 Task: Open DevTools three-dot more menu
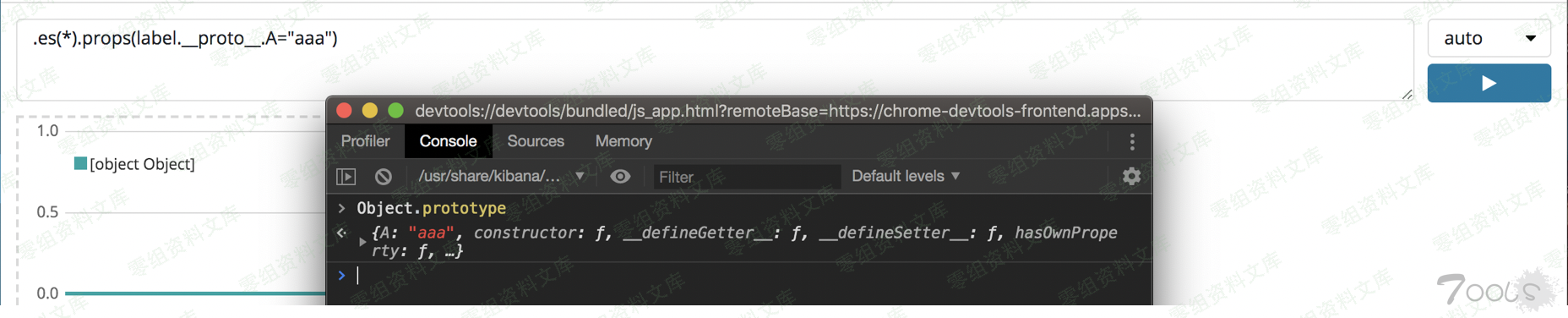click(1132, 141)
